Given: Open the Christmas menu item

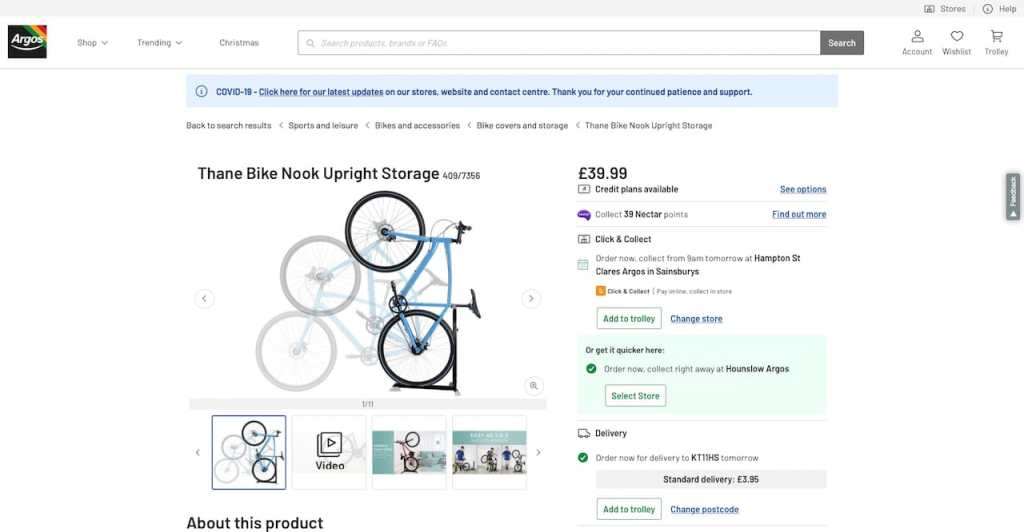Looking at the screenshot, I should [239, 43].
